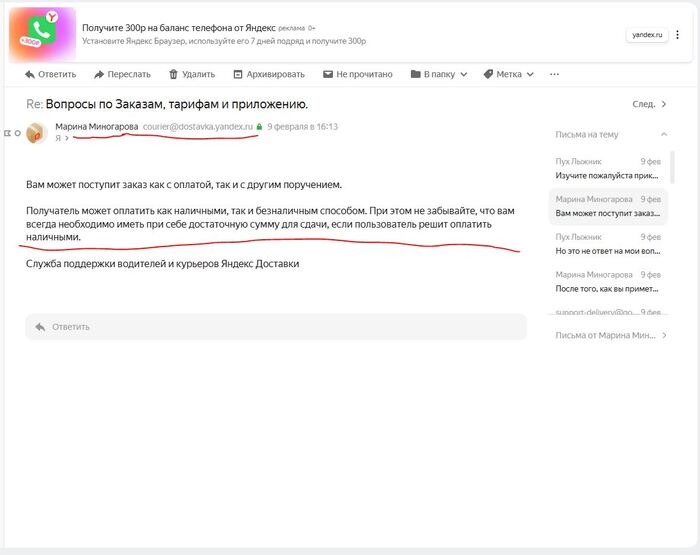Open thread message 'После того, как вы примет...'

tap(608, 282)
